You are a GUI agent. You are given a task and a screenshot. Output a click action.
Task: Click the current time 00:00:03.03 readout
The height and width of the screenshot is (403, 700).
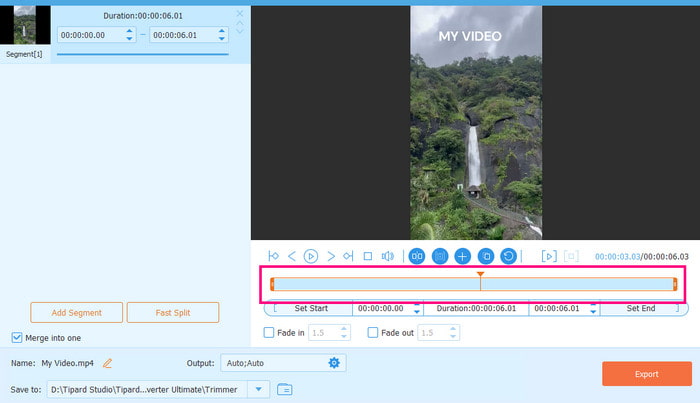click(x=617, y=257)
